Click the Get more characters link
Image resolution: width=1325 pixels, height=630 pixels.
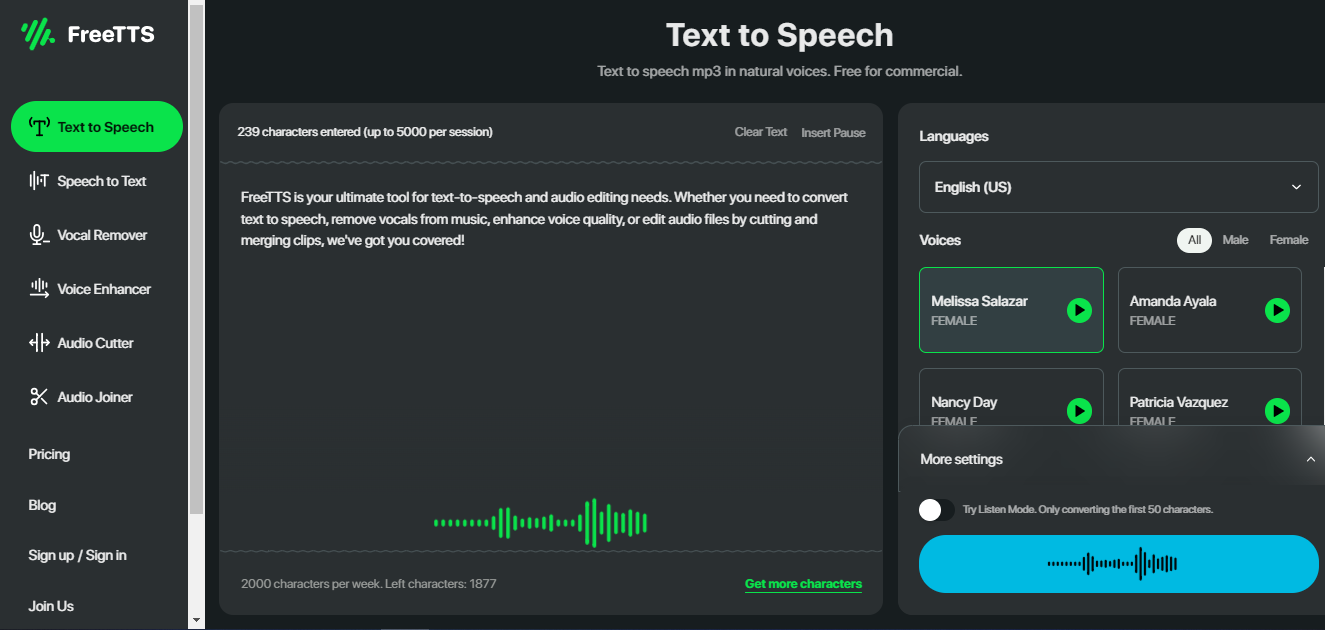[x=802, y=583]
